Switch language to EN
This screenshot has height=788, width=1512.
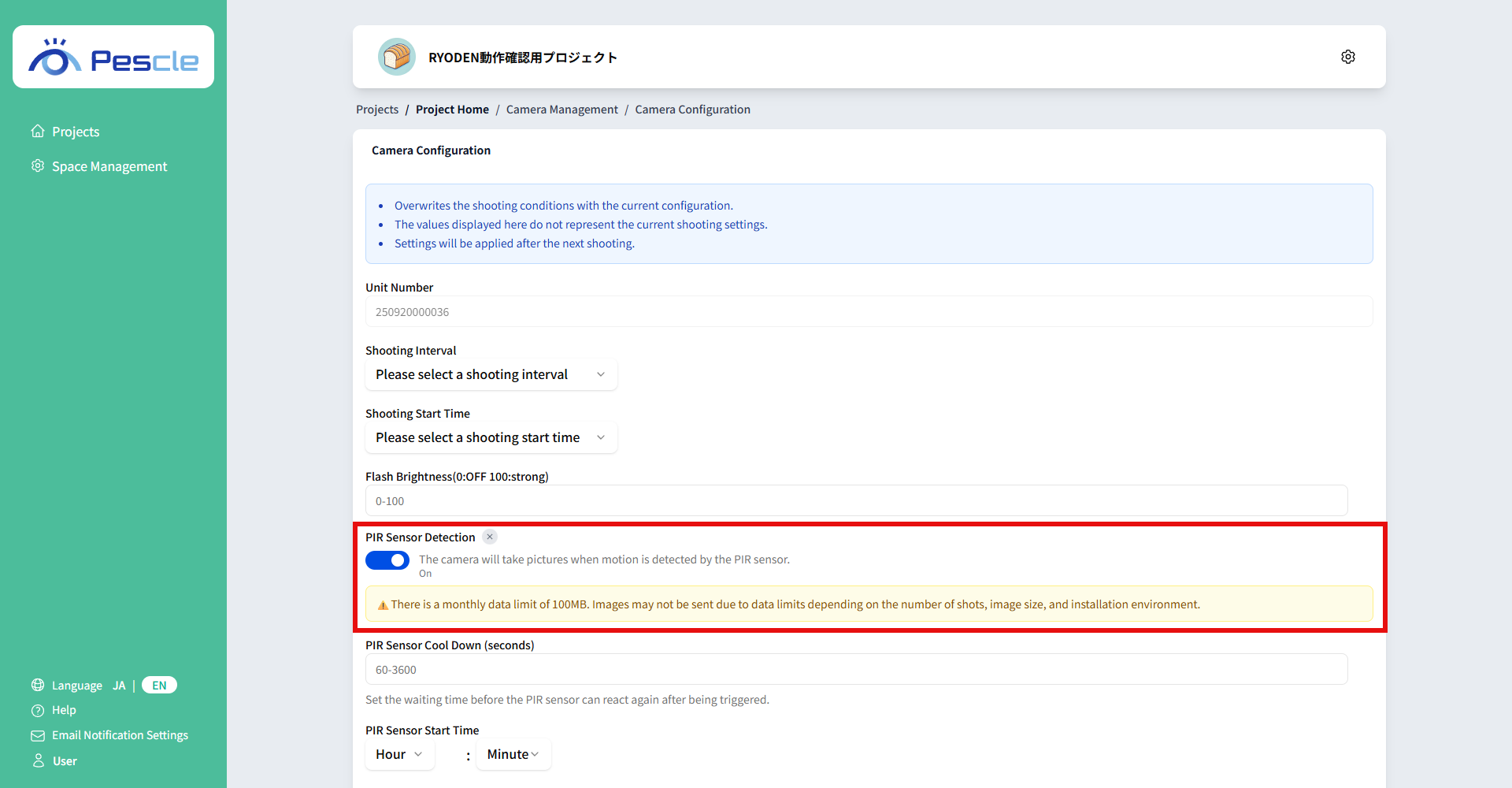(x=159, y=686)
